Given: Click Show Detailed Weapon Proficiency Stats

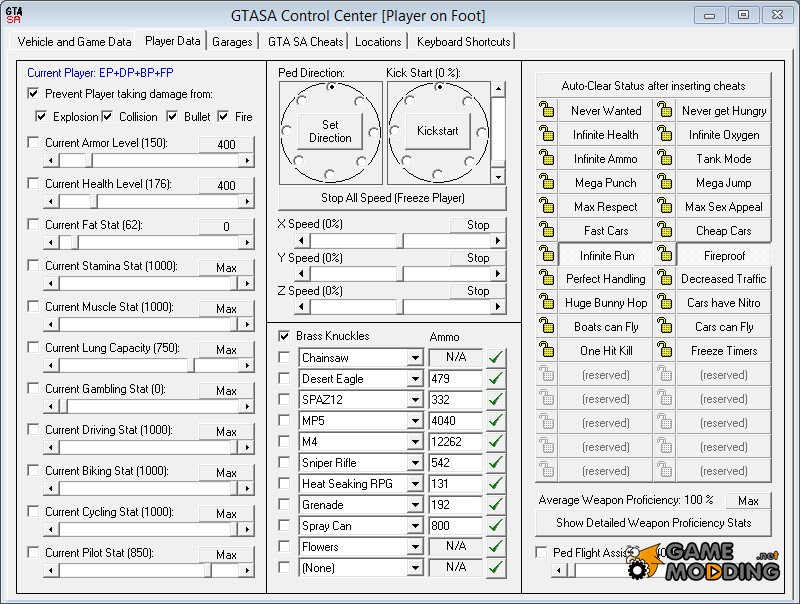Looking at the screenshot, I should coord(653,523).
